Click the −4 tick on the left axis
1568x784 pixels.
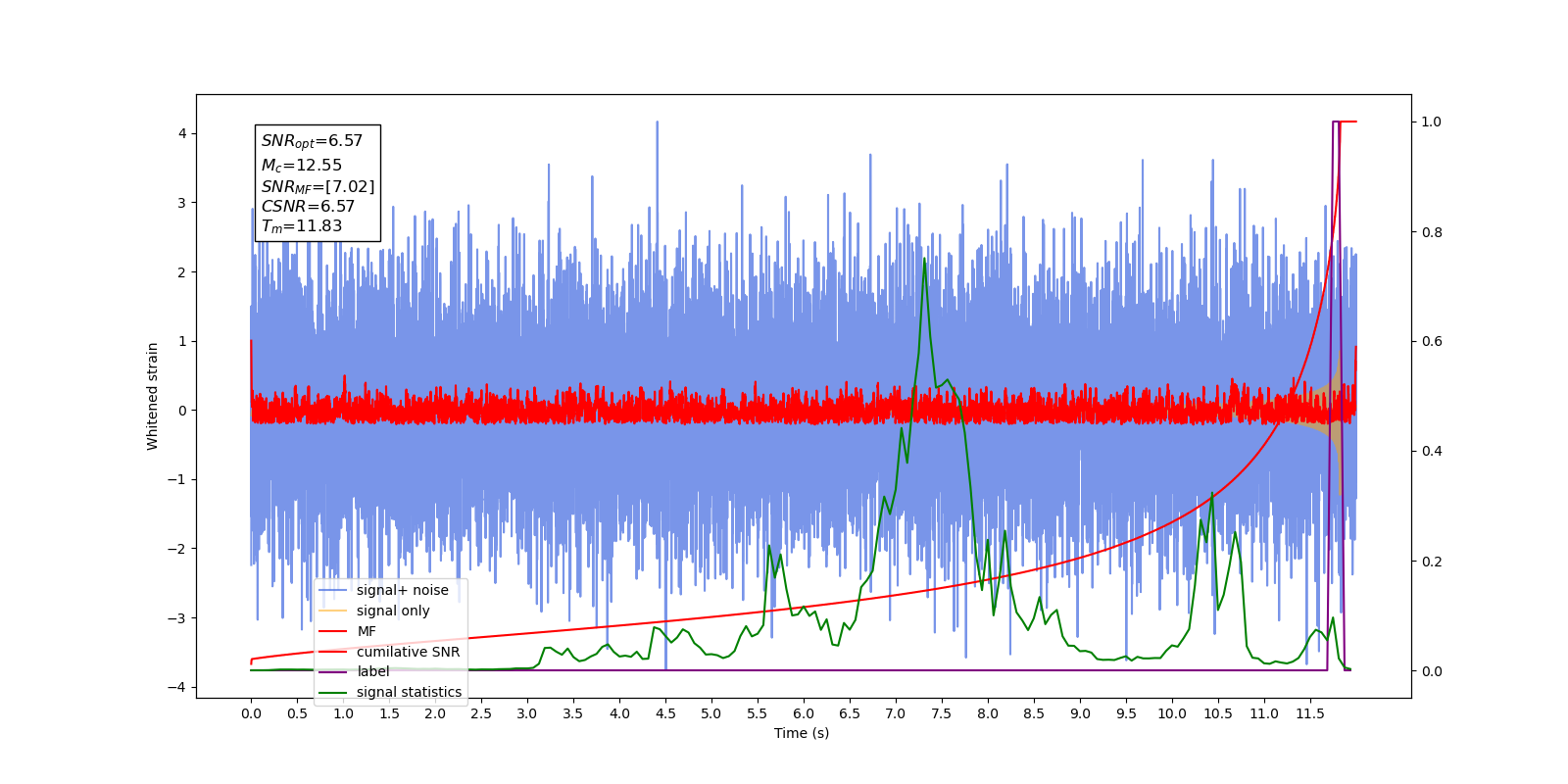coord(176,687)
